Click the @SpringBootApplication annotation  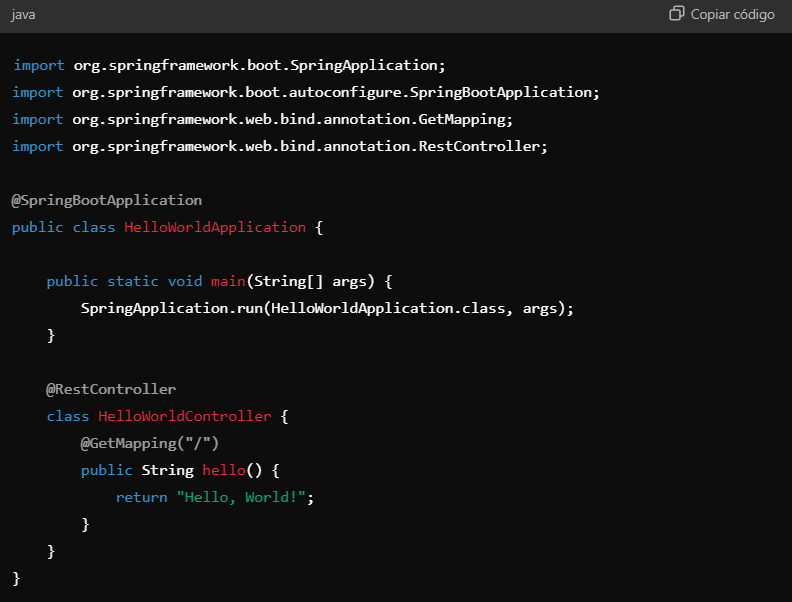pyautogui.click(x=107, y=200)
